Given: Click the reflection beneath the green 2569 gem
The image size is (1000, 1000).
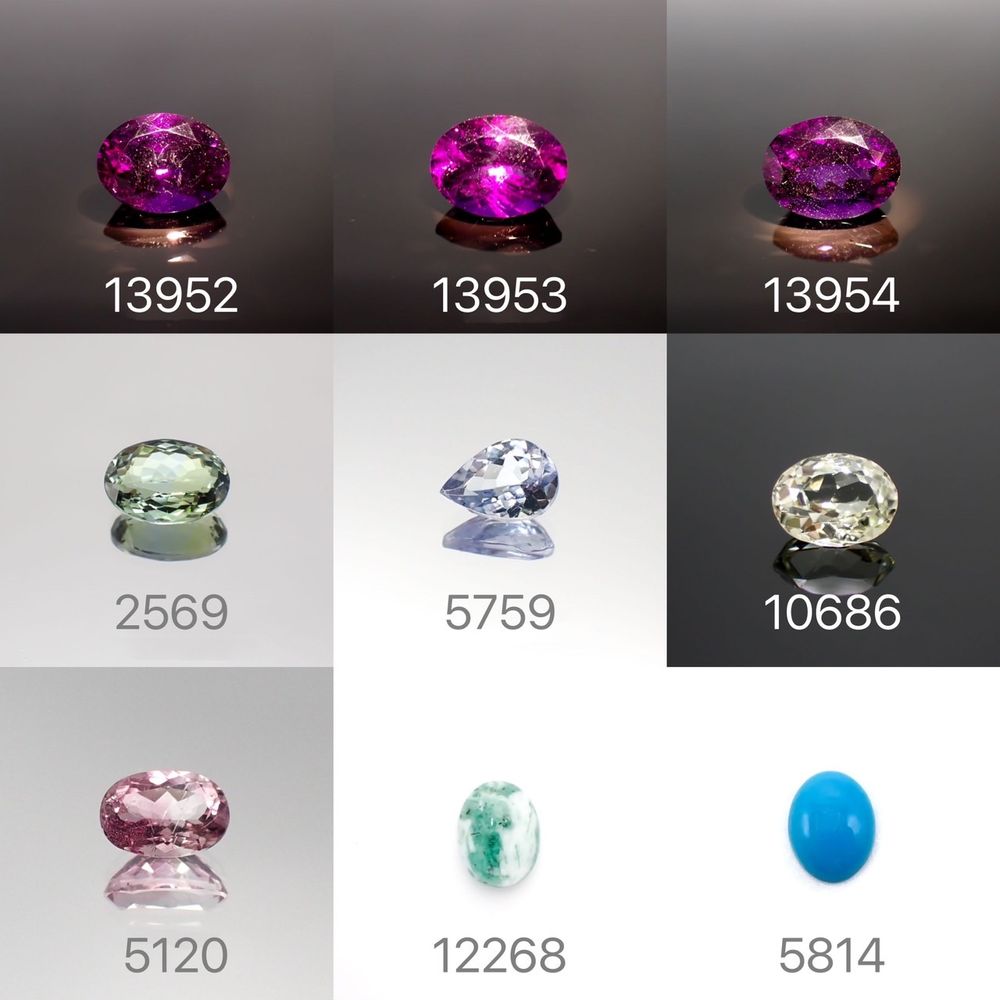Looking at the screenshot, I should (168, 536).
